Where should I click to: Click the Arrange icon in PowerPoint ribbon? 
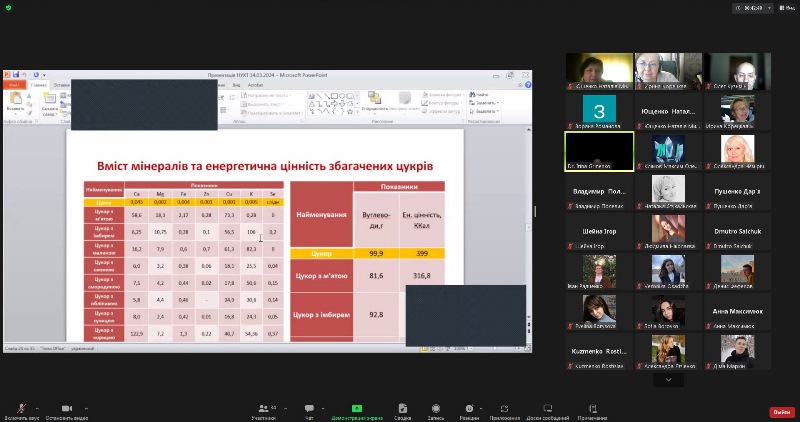point(374,98)
